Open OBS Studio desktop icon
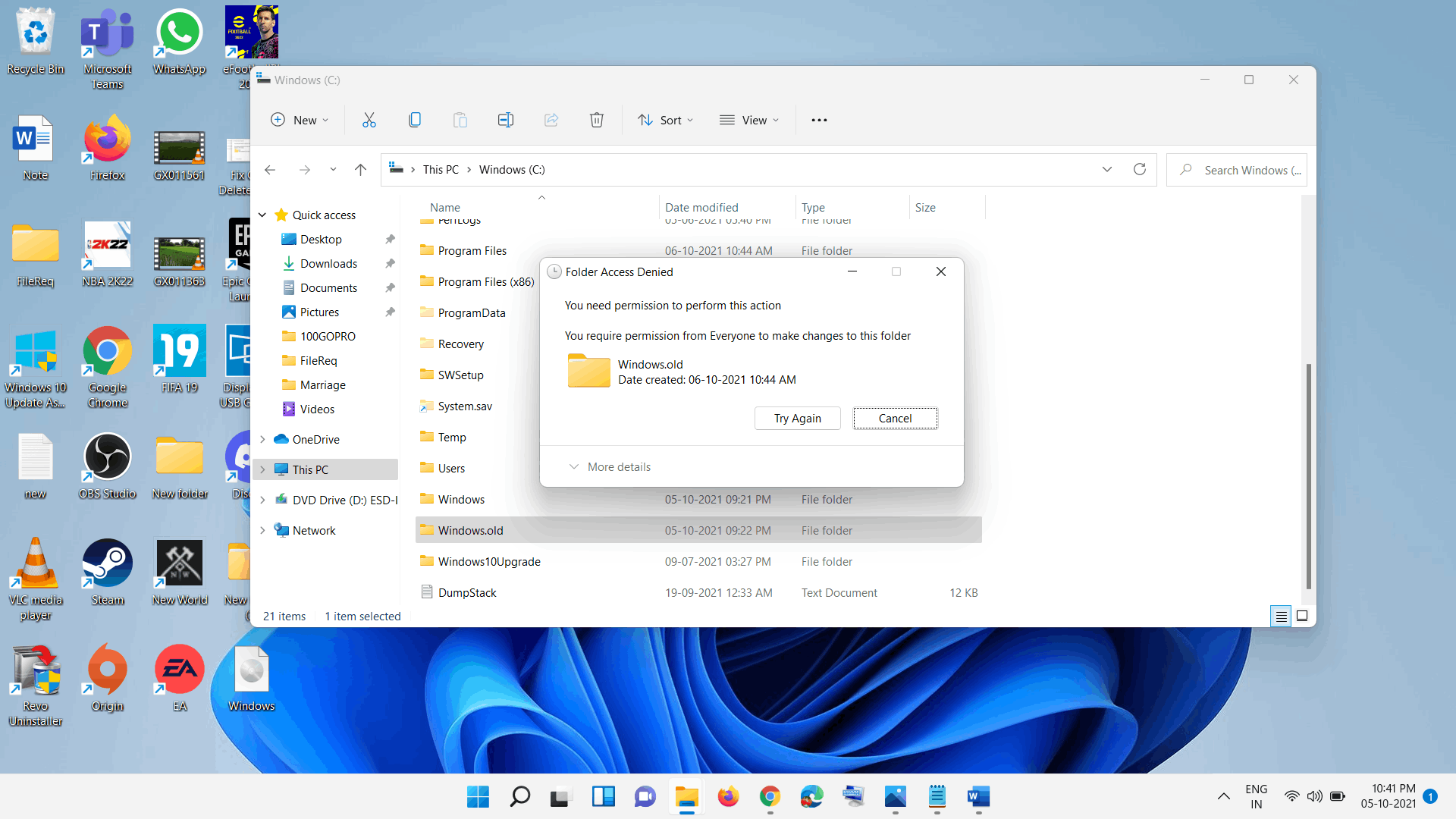This screenshot has width=1456, height=819. [x=107, y=466]
